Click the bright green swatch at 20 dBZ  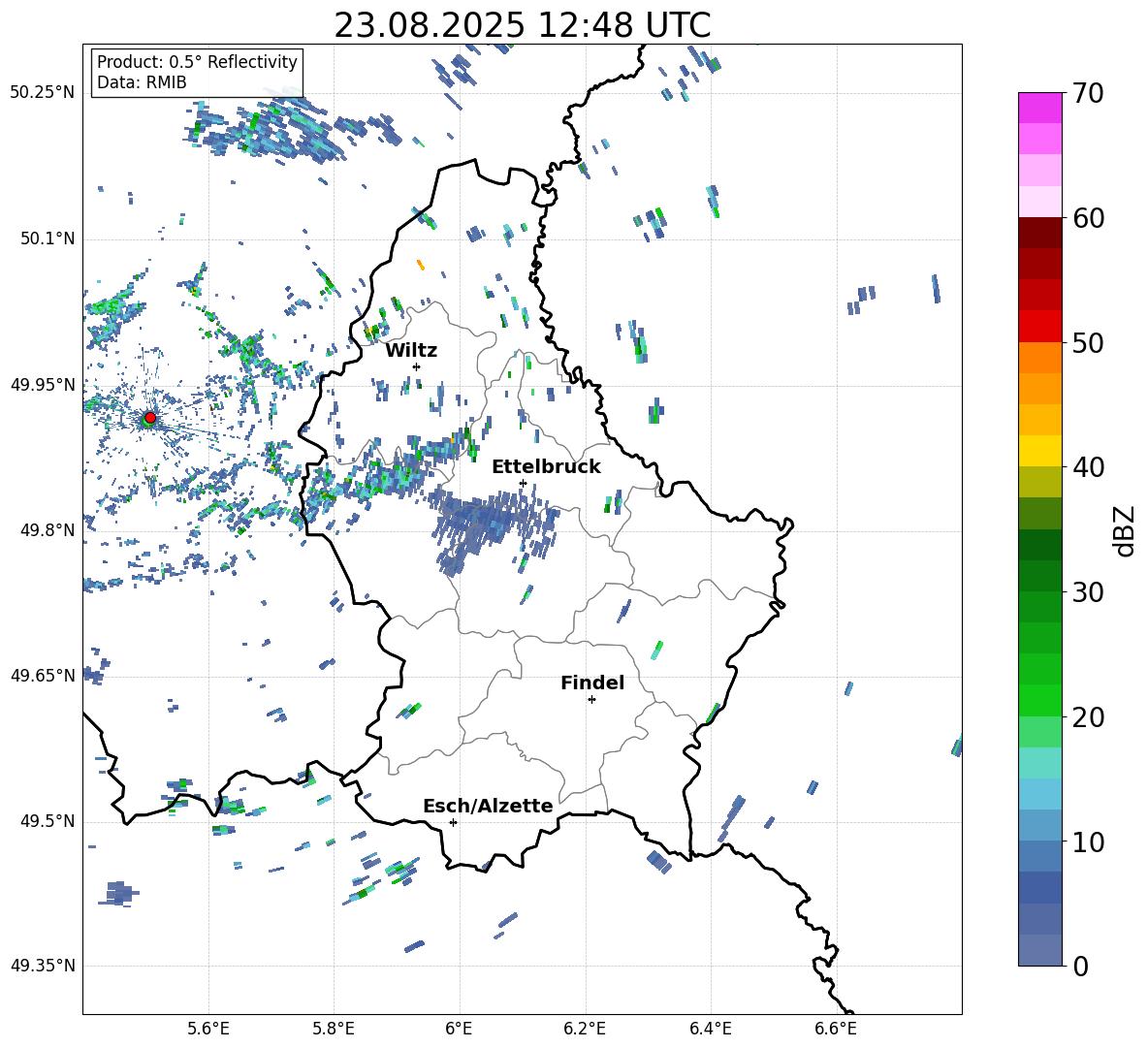tap(1039, 700)
